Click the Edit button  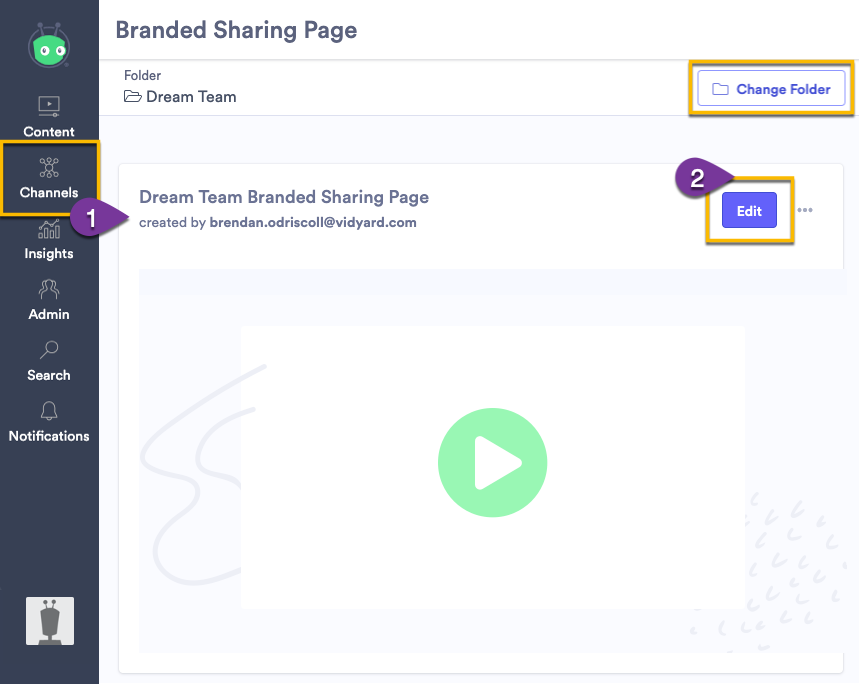coord(749,210)
